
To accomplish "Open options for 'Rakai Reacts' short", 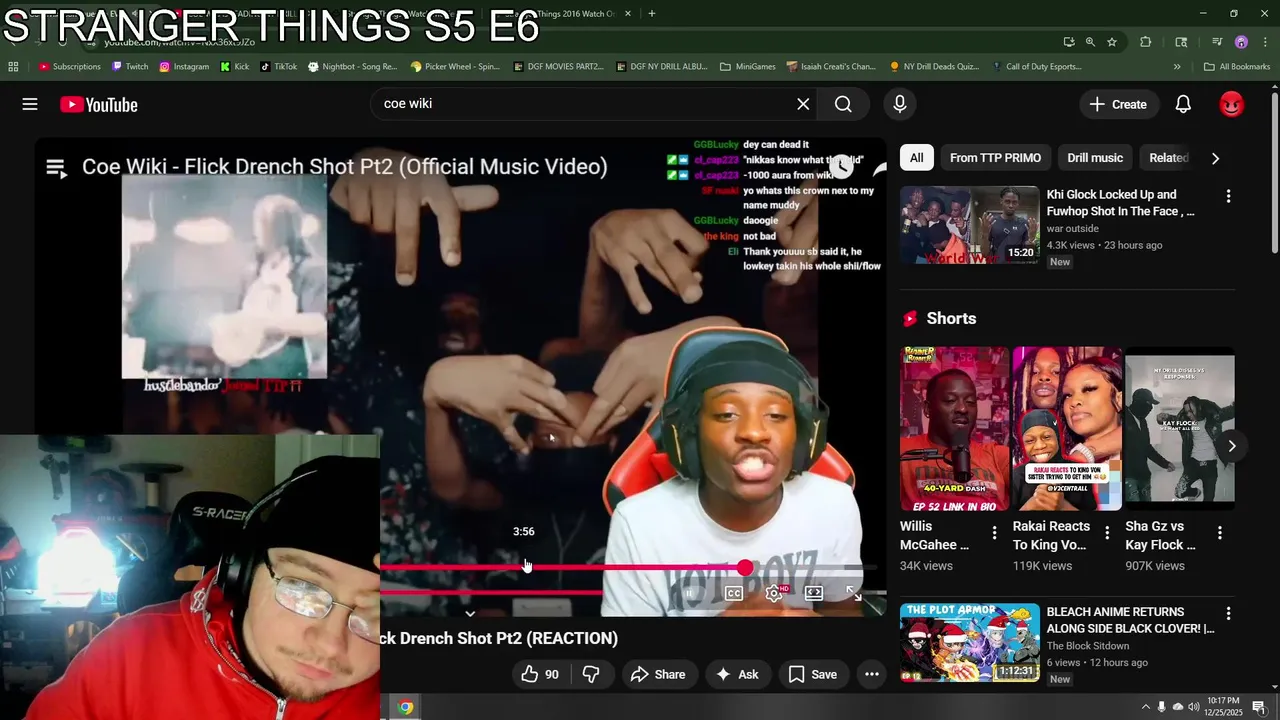I will coord(1106,533).
